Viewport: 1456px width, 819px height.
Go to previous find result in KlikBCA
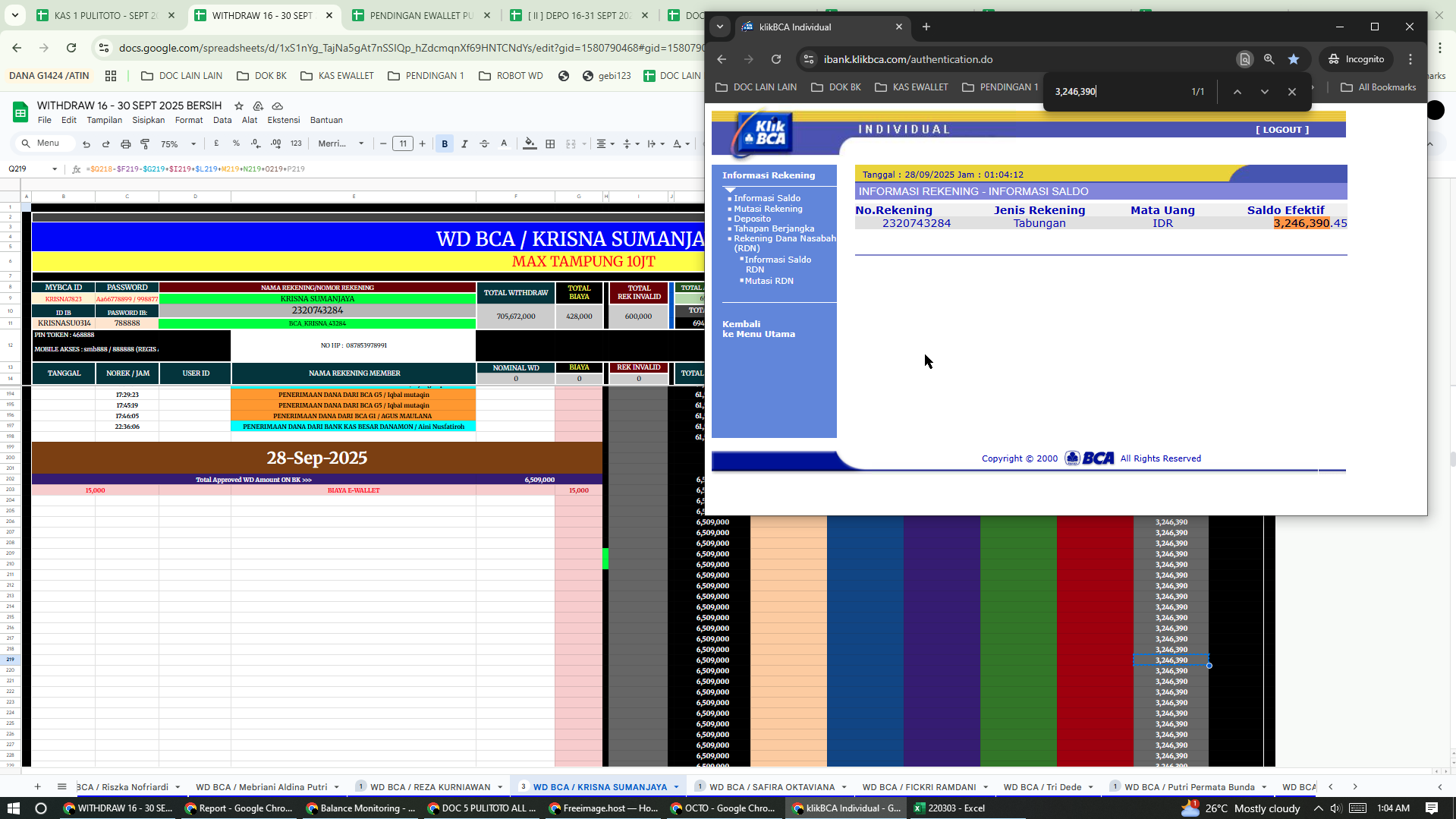tap(1237, 92)
